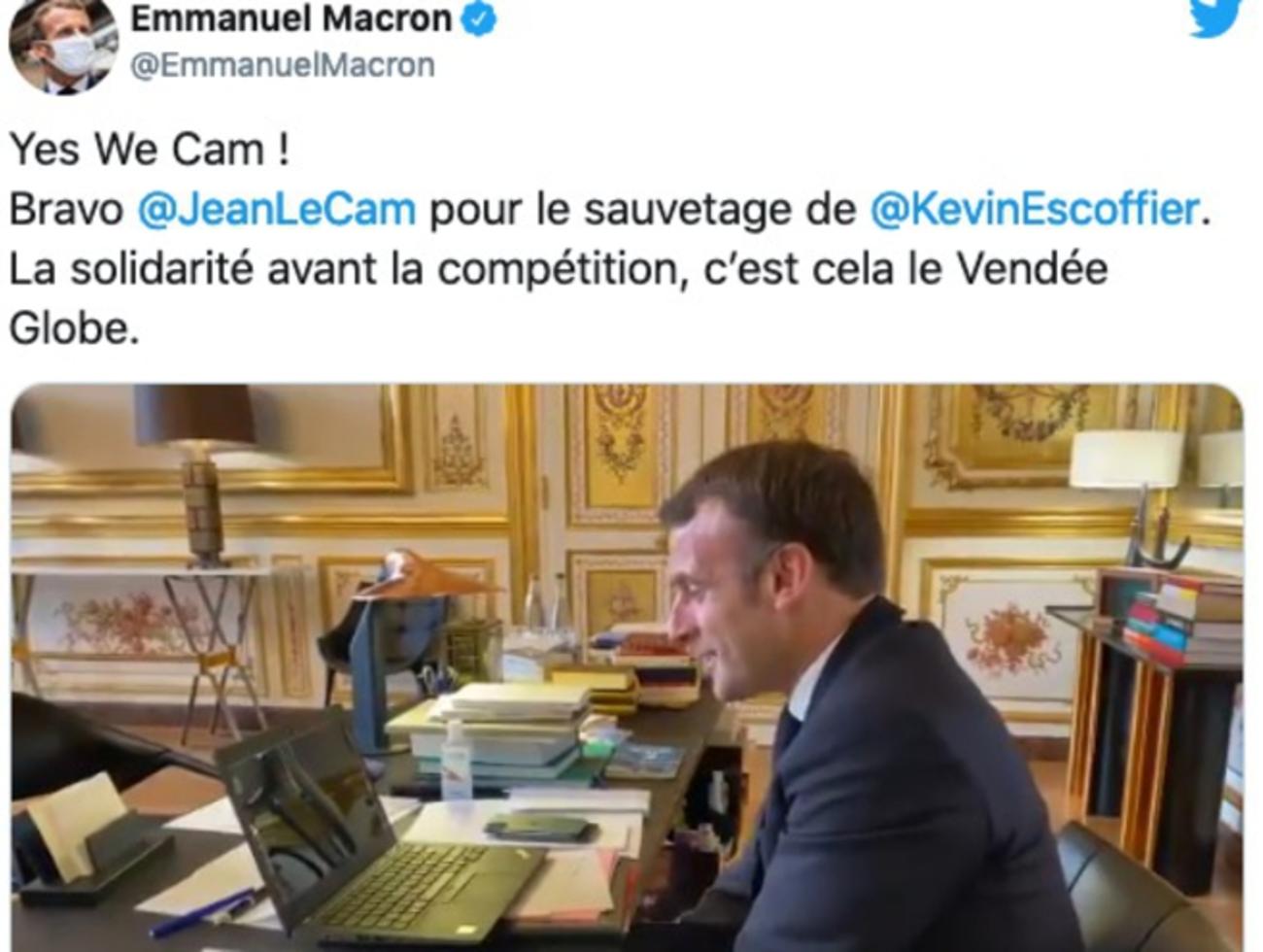Open the @JeanLeCam mention
Viewport: 1263px width, 952px height.
click(x=277, y=210)
